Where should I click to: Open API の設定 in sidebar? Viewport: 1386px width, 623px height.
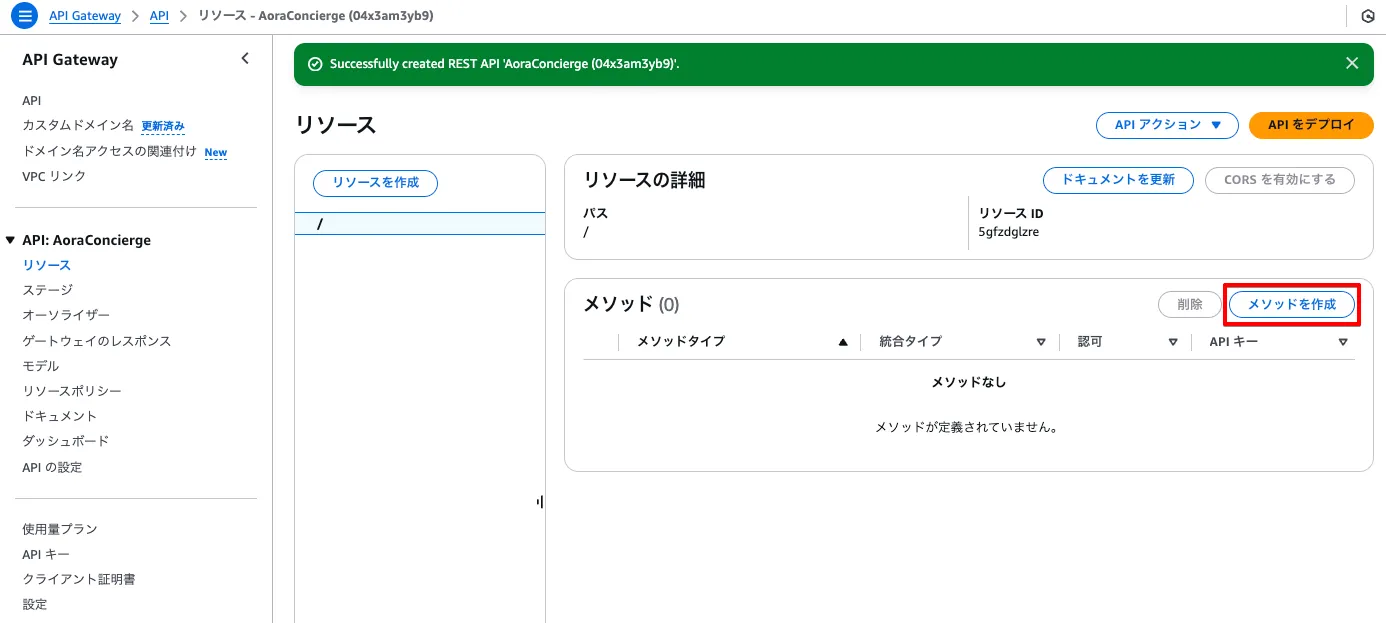click(52, 467)
